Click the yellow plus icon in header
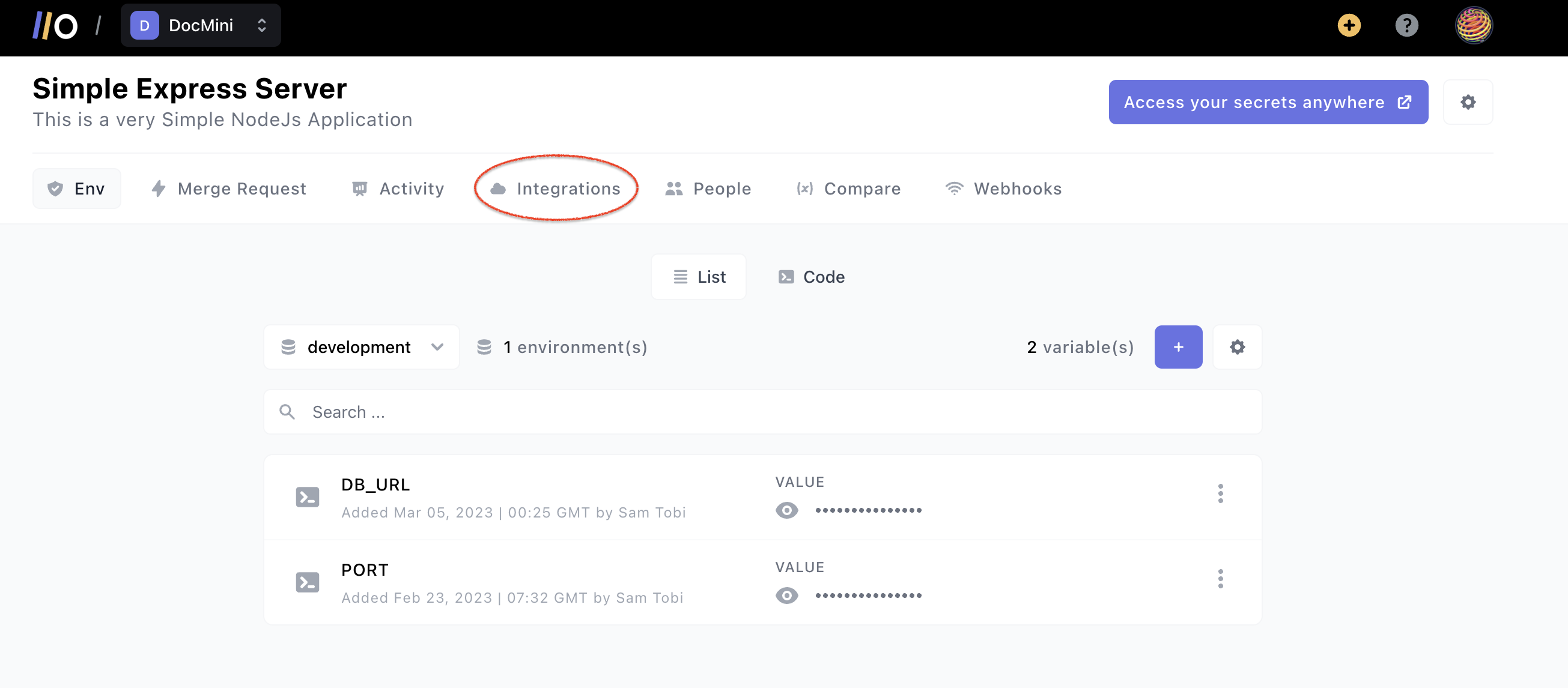 (x=1349, y=26)
